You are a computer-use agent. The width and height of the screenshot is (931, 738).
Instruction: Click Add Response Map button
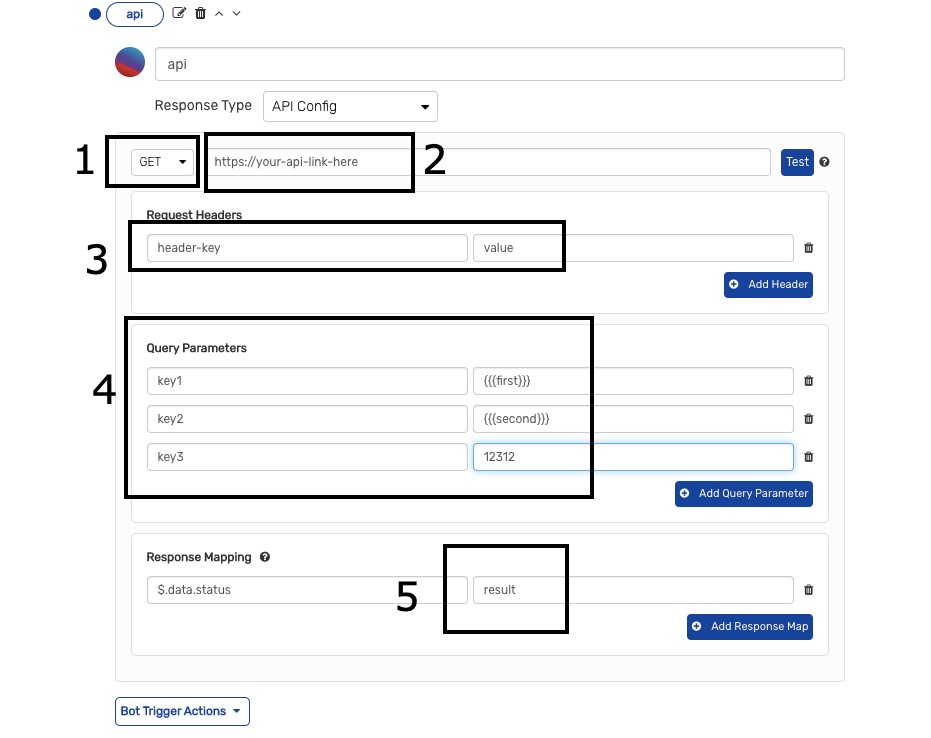pos(749,627)
